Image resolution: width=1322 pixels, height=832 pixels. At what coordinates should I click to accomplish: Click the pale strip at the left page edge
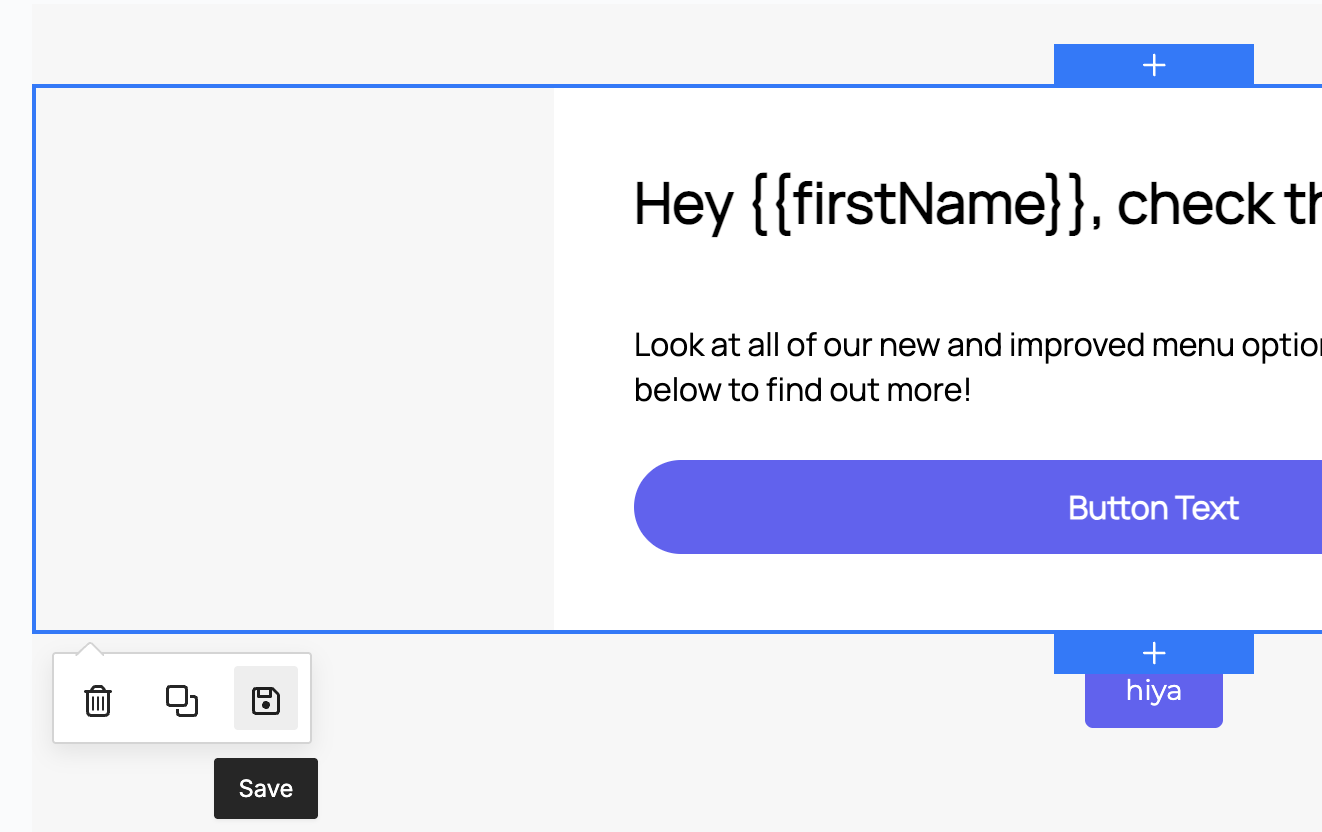pos(15,400)
